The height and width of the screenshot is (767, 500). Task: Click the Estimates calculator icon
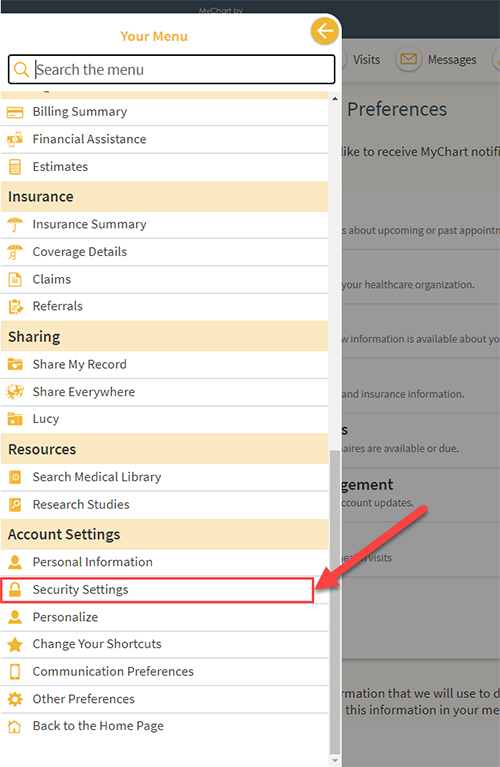point(15,167)
